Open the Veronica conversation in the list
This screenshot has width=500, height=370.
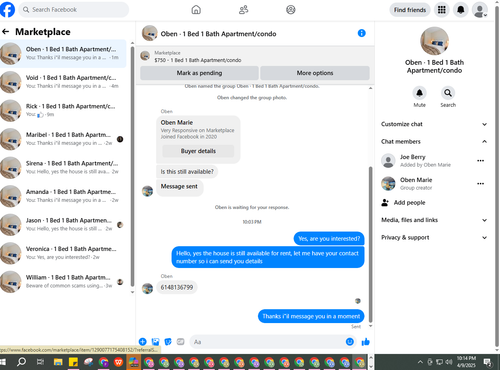(63, 253)
